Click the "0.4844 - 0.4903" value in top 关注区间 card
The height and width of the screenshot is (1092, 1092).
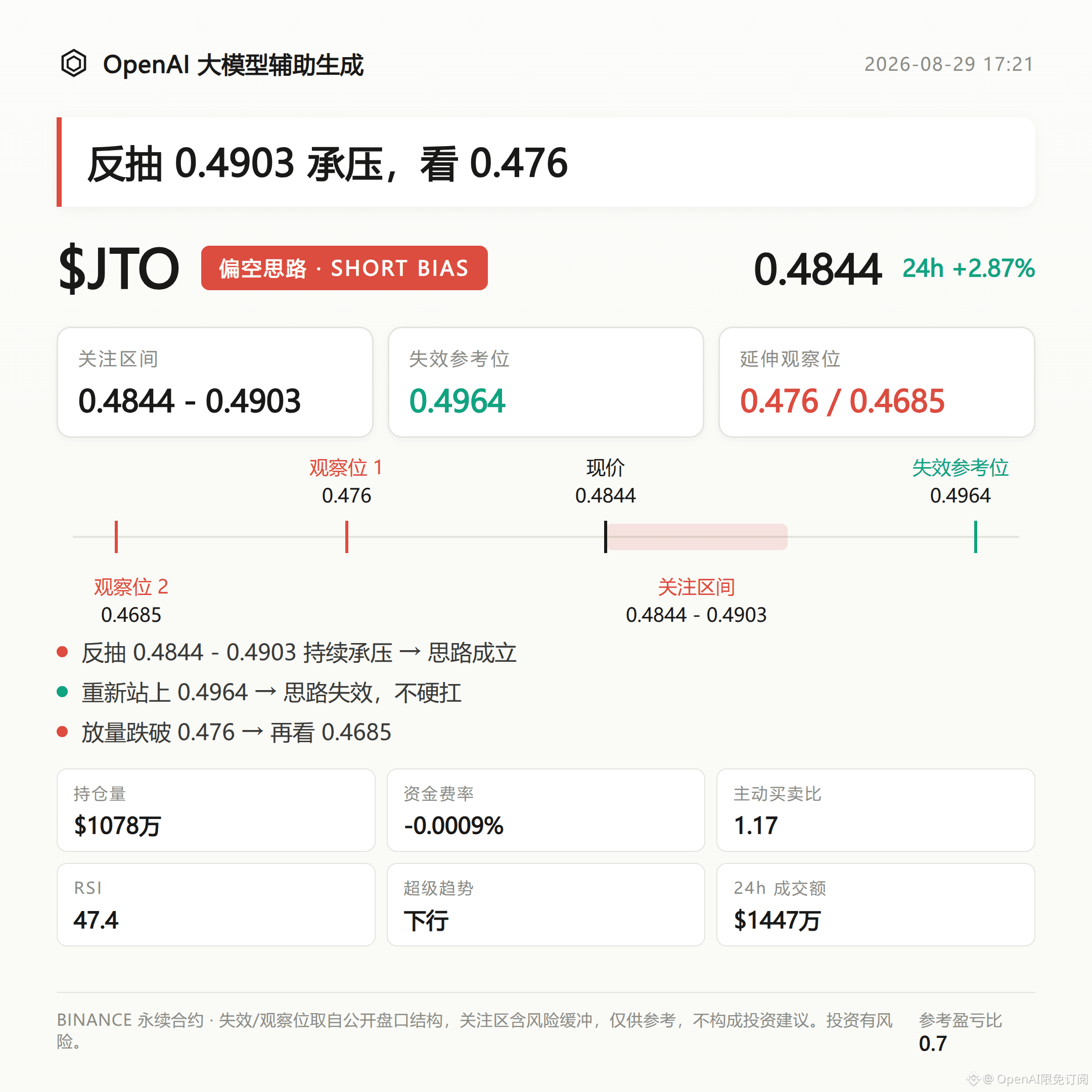[x=190, y=401]
